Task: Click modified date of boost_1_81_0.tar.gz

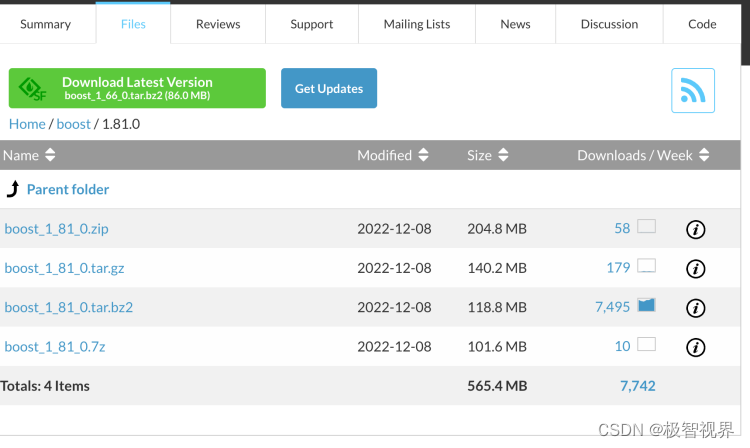Action: pos(394,268)
